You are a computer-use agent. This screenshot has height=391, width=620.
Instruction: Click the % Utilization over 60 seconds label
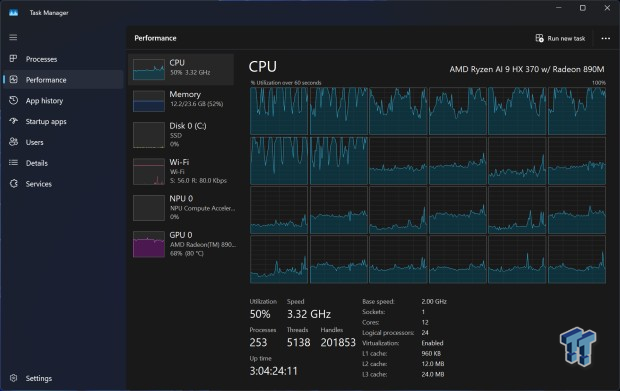(x=286, y=83)
